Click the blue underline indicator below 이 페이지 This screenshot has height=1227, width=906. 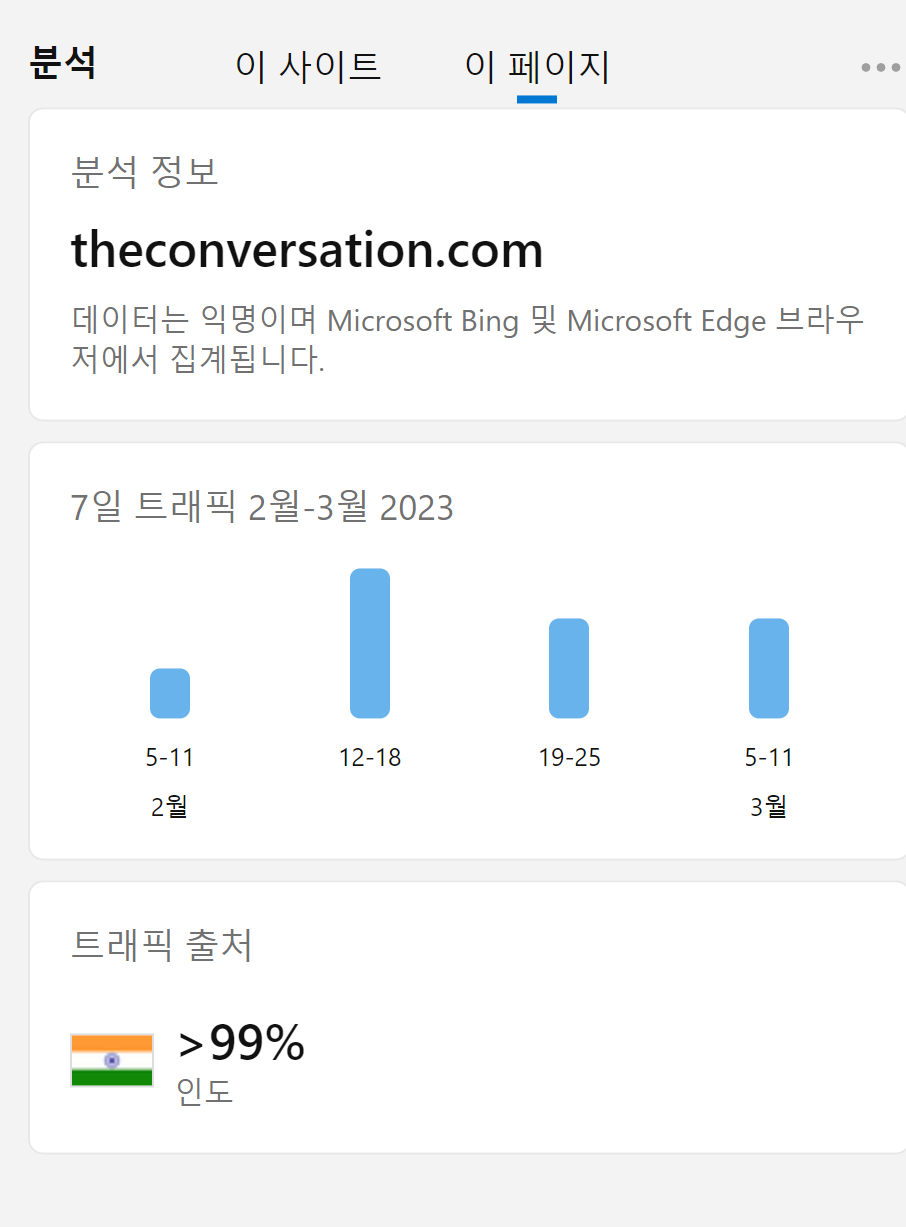[536, 97]
